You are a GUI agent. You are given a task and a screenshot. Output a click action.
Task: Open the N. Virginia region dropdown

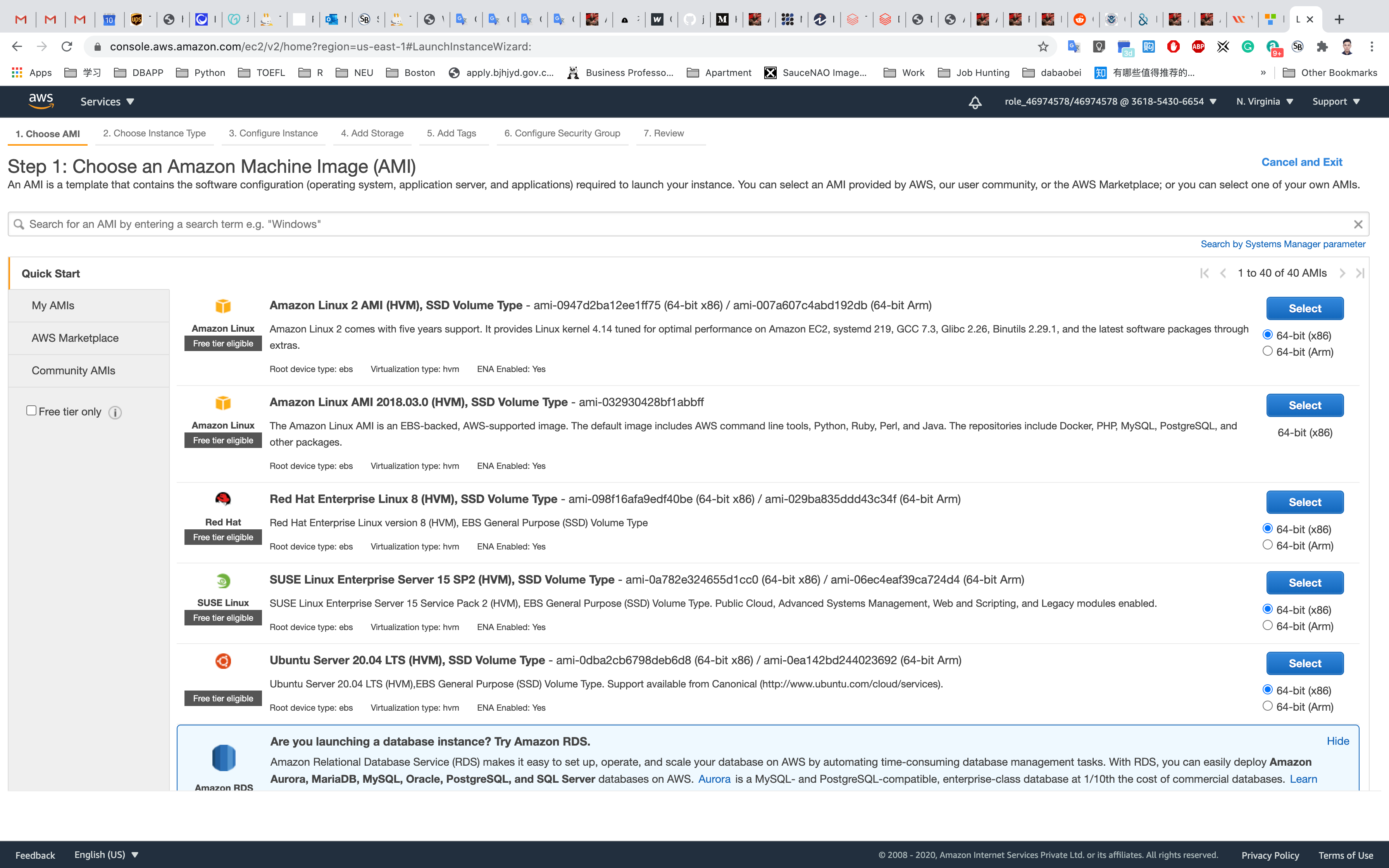pyautogui.click(x=1265, y=102)
